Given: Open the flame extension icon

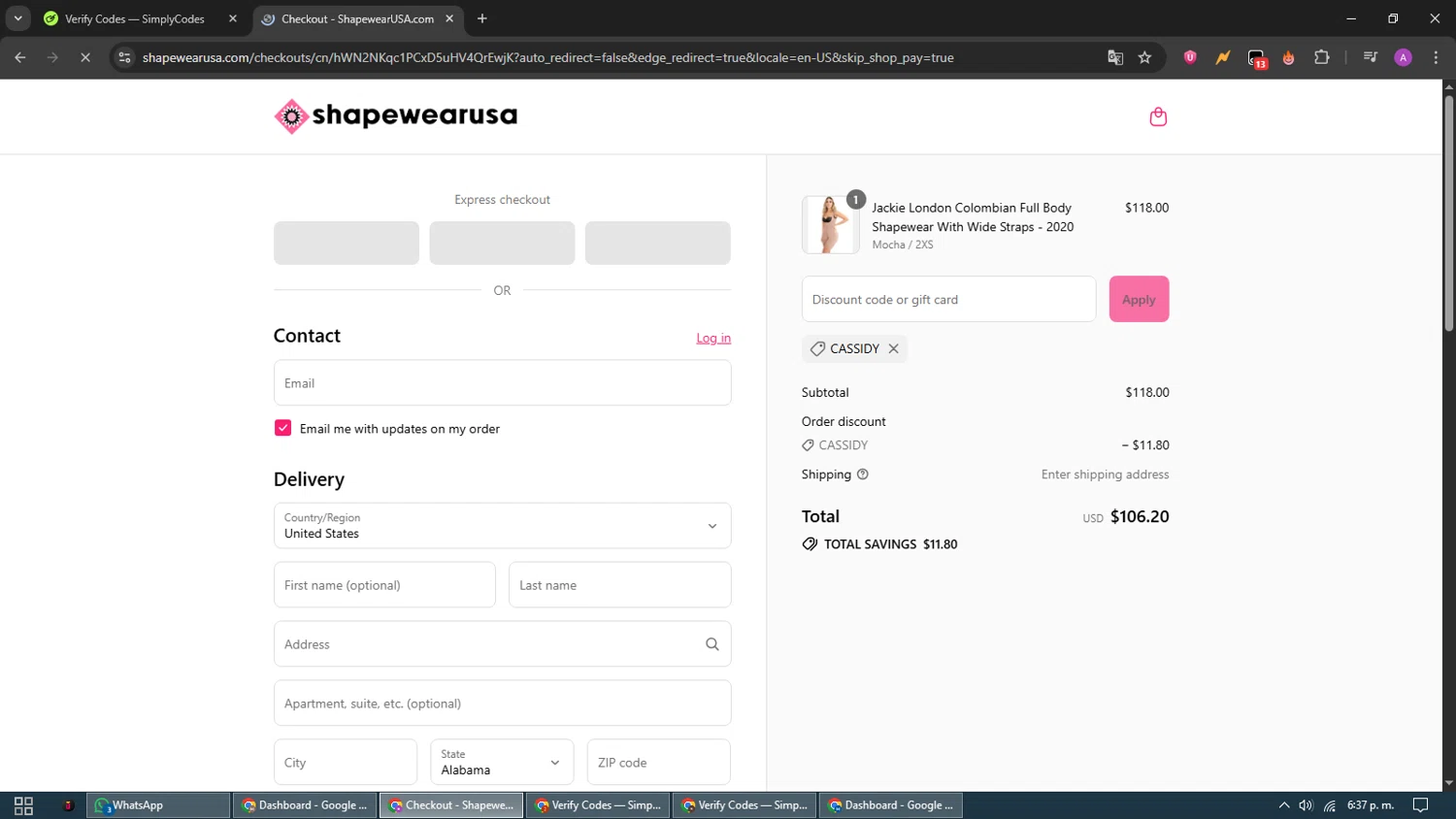Looking at the screenshot, I should click(1289, 57).
